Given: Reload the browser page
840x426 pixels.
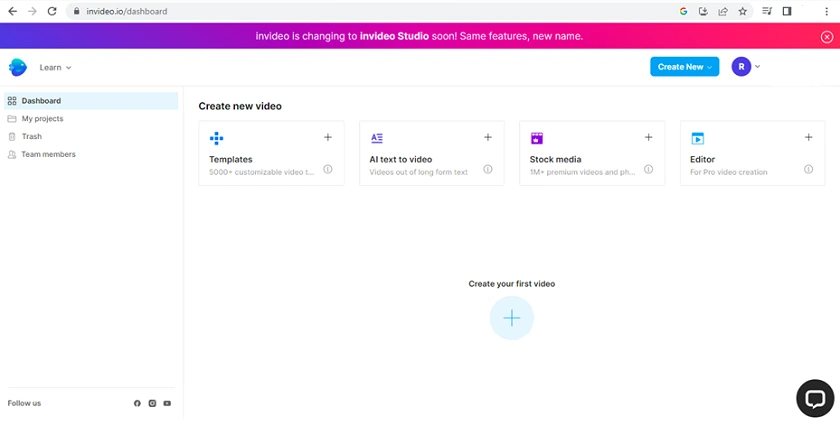Looking at the screenshot, I should (x=52, y=11).
